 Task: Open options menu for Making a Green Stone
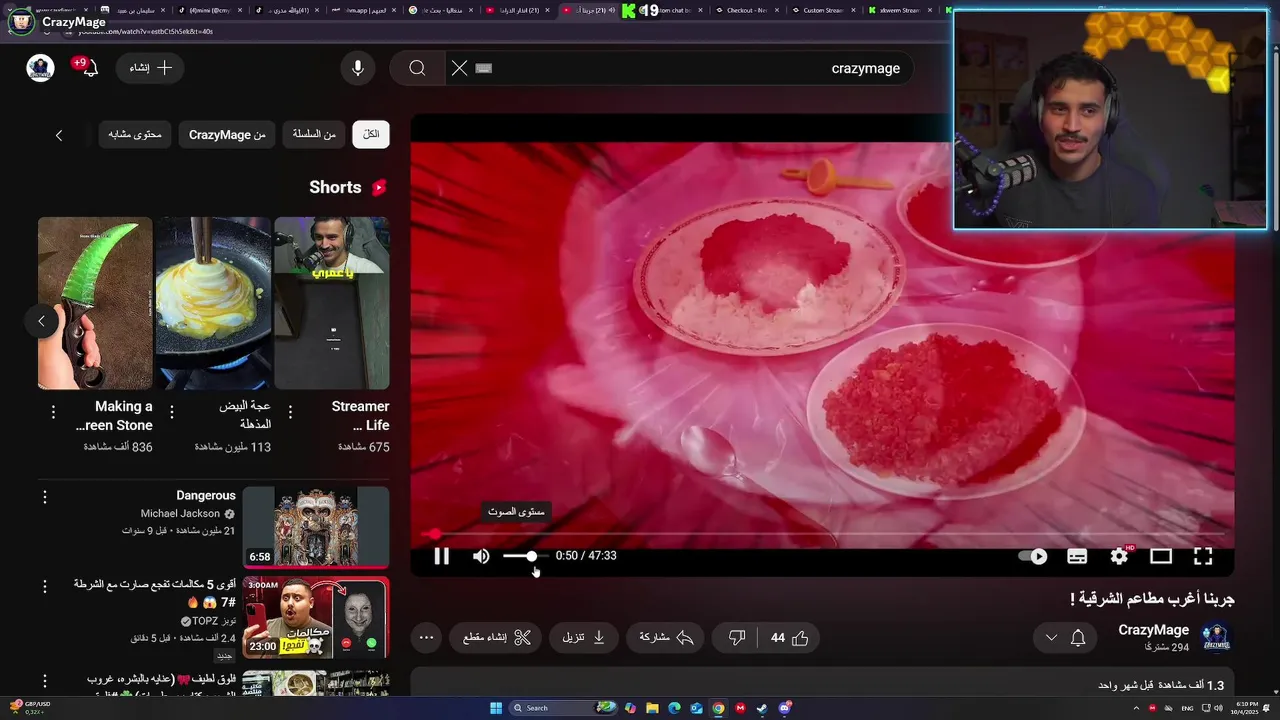click(53, 411)
